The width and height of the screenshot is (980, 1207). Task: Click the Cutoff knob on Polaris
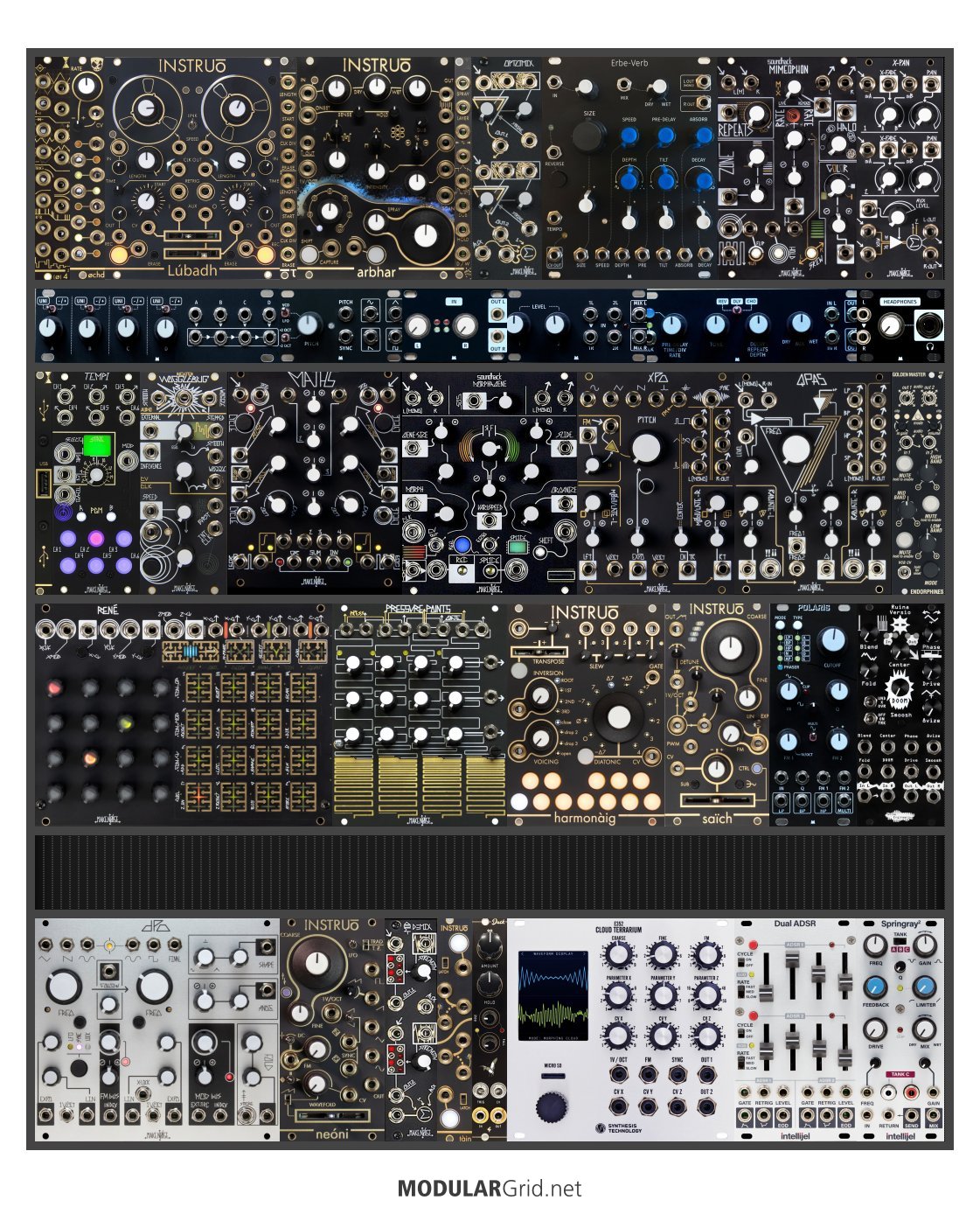(833, 639)
